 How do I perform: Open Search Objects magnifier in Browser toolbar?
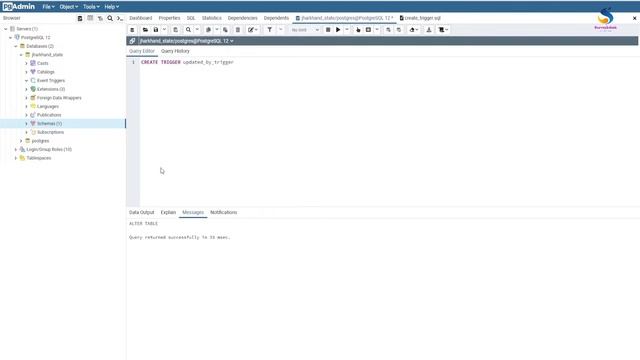coord(110,18)
